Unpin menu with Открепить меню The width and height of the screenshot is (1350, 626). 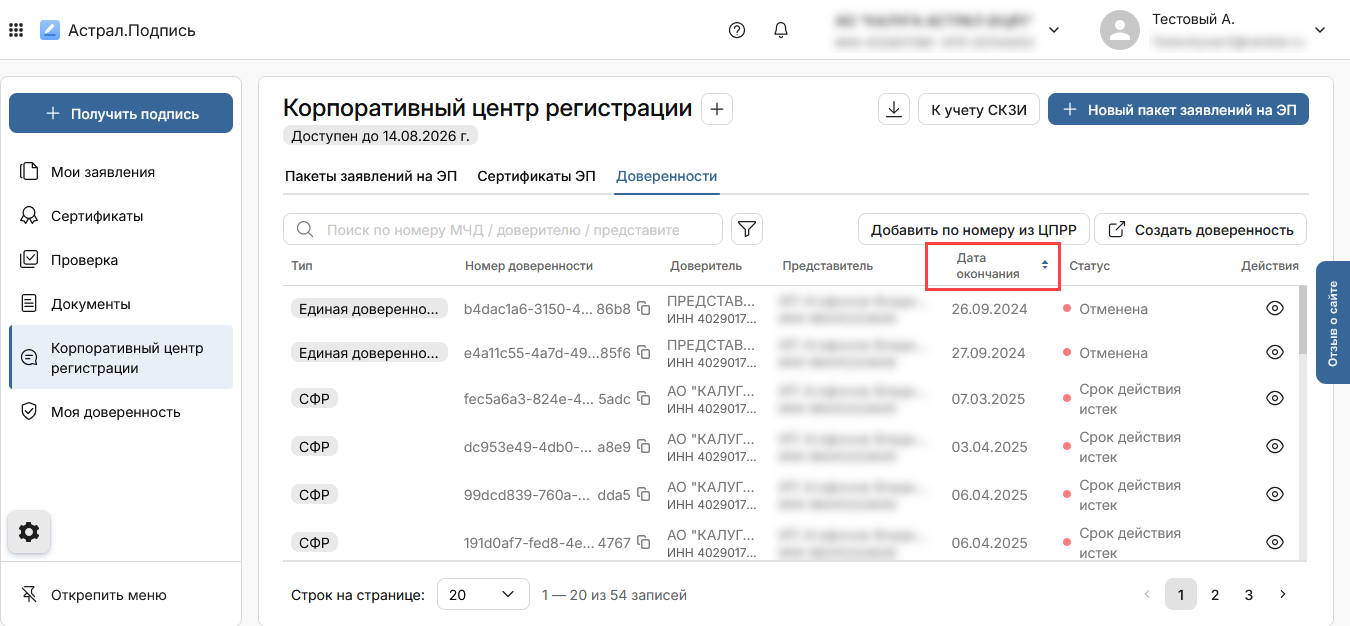(94, 595)
